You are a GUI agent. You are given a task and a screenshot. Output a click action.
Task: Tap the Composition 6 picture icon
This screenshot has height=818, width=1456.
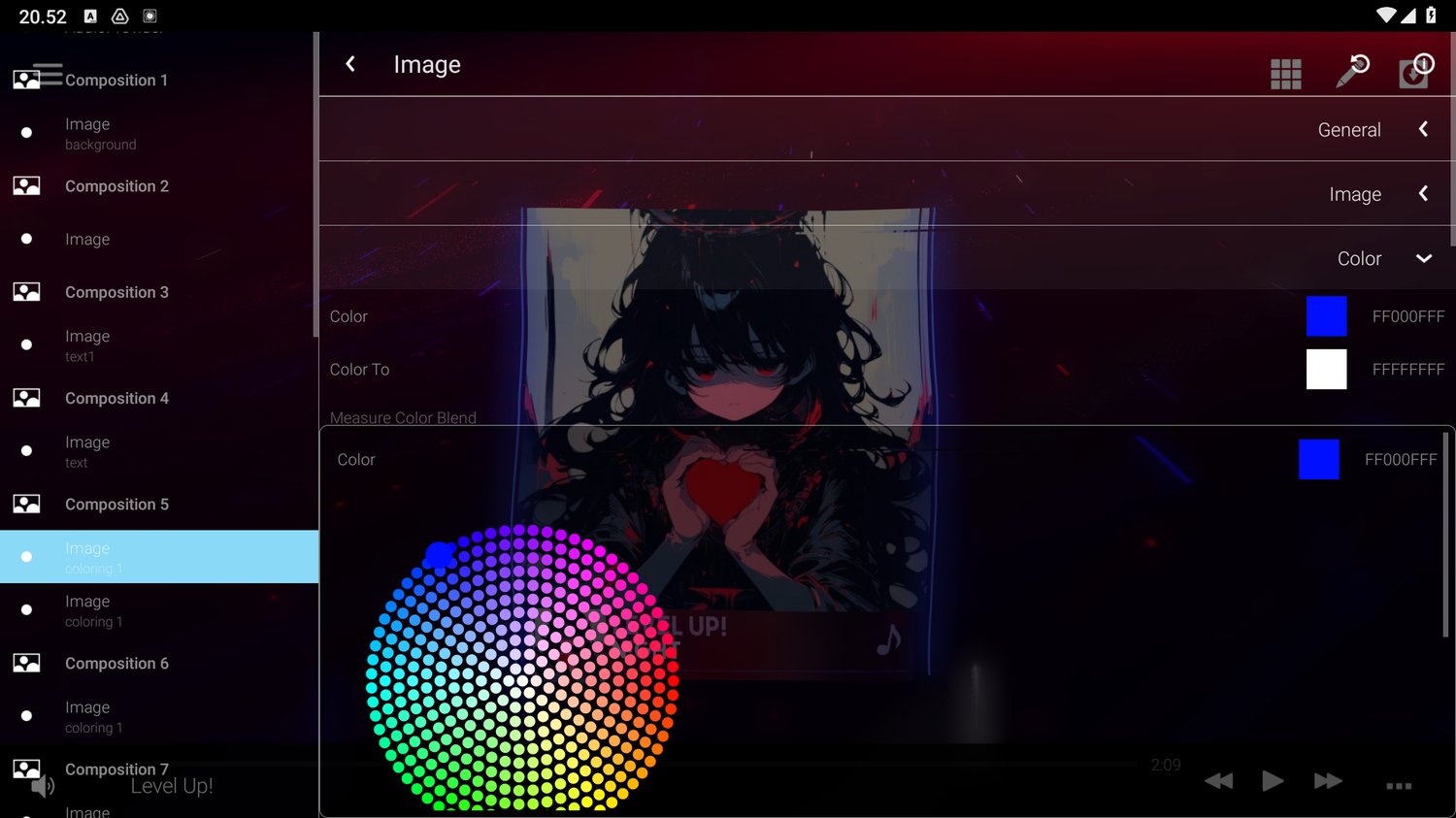tap(26, 663)
